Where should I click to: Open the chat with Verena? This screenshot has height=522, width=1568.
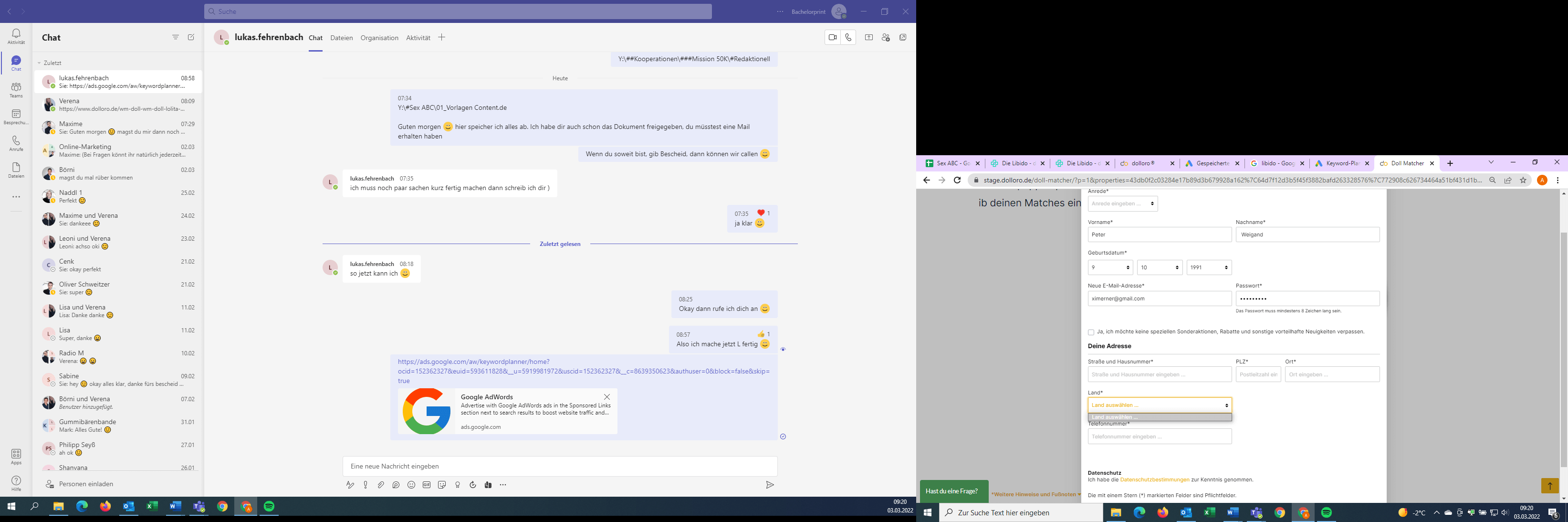pyautogui.click(x=119, y=105)
